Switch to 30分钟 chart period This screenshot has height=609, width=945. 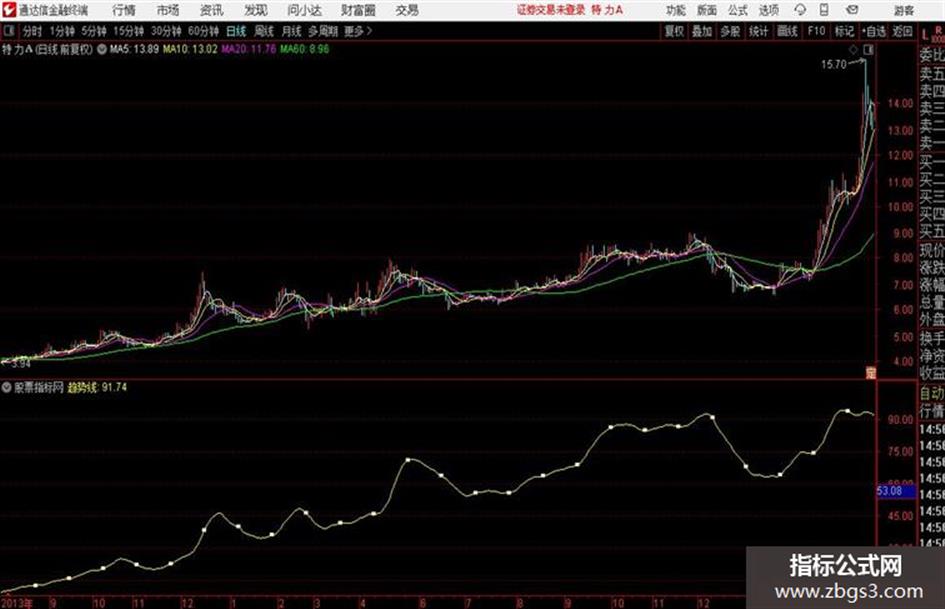coord(166,31)
